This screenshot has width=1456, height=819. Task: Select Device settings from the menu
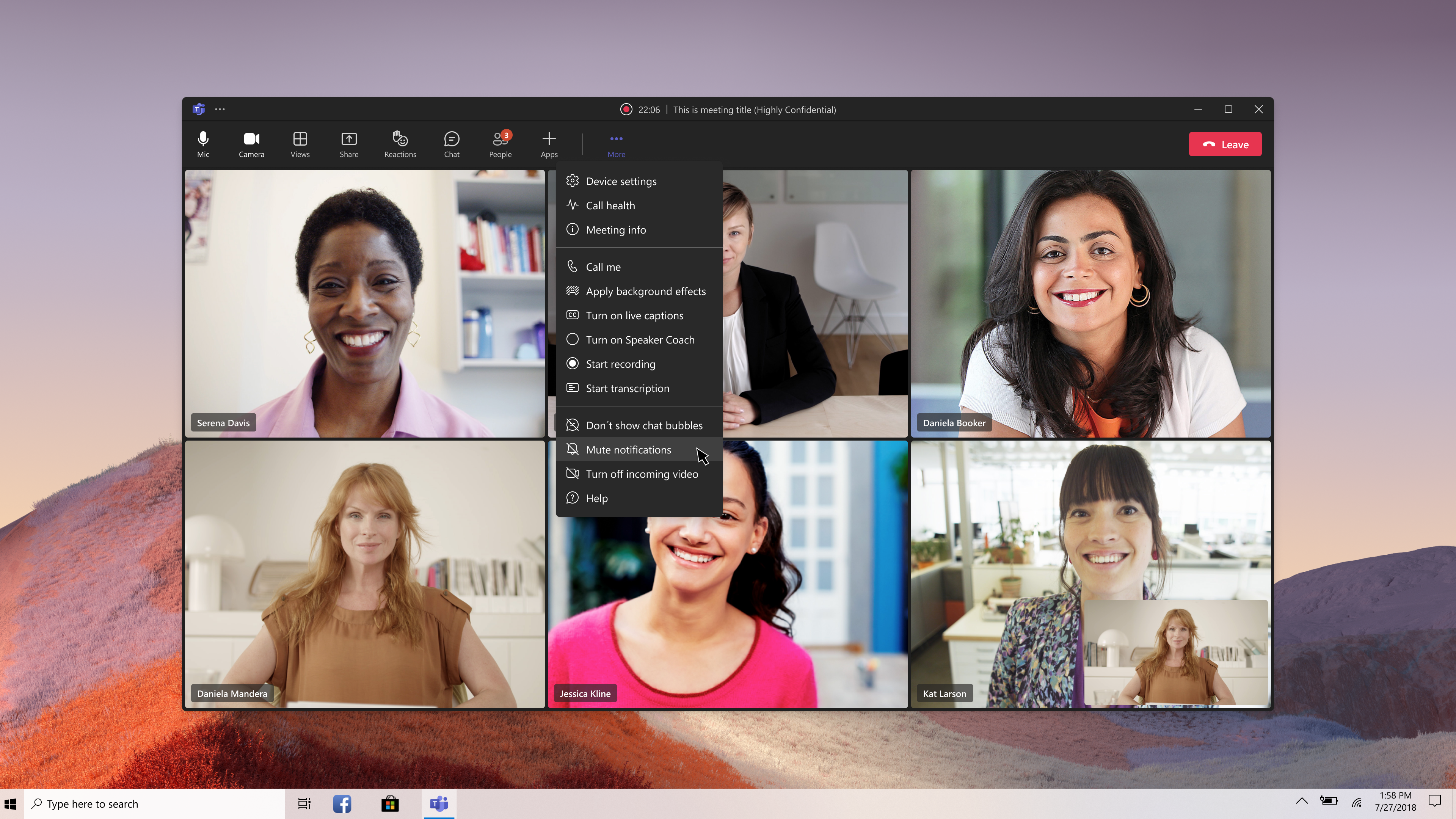[x=621, y=182]
